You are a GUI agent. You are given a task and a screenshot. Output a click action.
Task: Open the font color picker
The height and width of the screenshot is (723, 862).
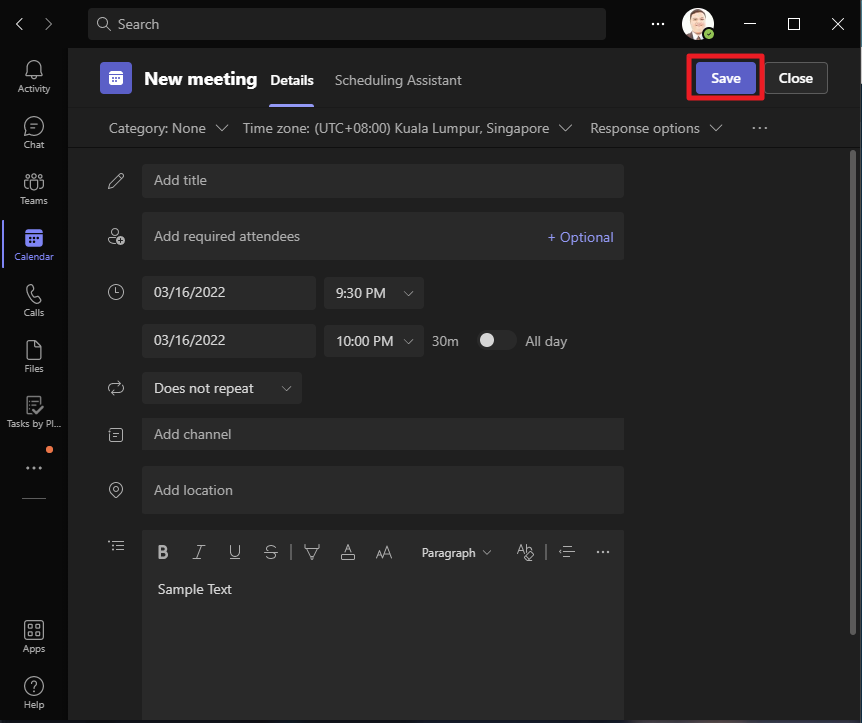click(348, 552)
